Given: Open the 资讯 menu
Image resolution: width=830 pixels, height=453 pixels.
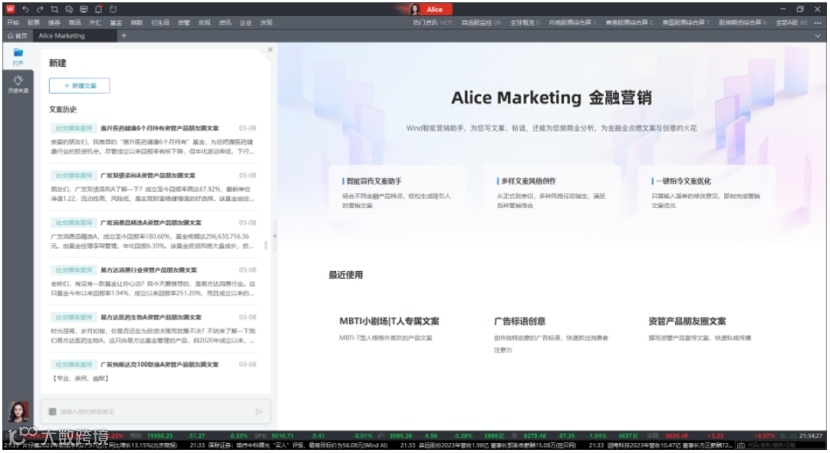Looking at the screenshot, I should [225, 23].
